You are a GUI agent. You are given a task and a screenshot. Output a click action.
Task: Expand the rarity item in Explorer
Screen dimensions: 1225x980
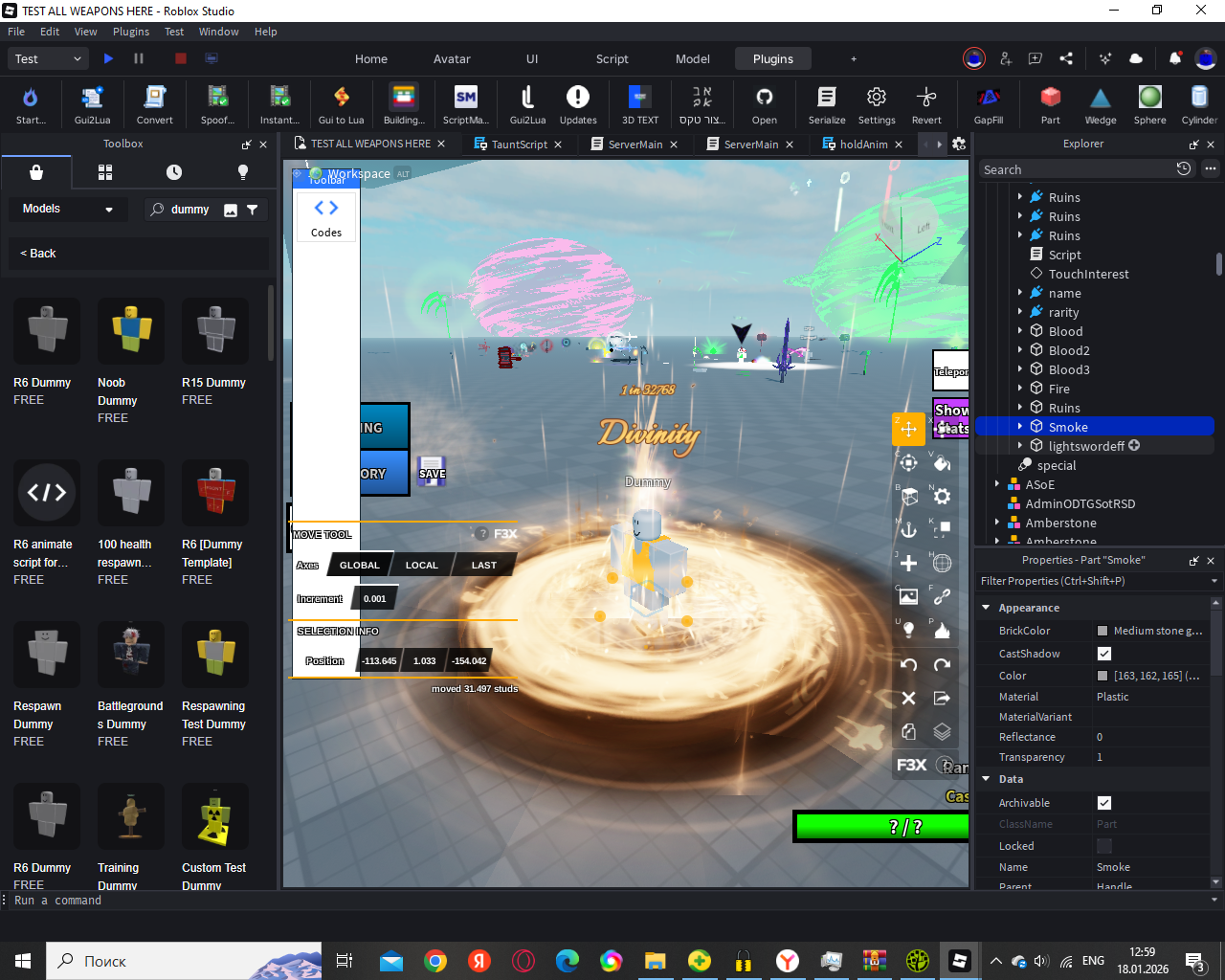coord(1020,312)
